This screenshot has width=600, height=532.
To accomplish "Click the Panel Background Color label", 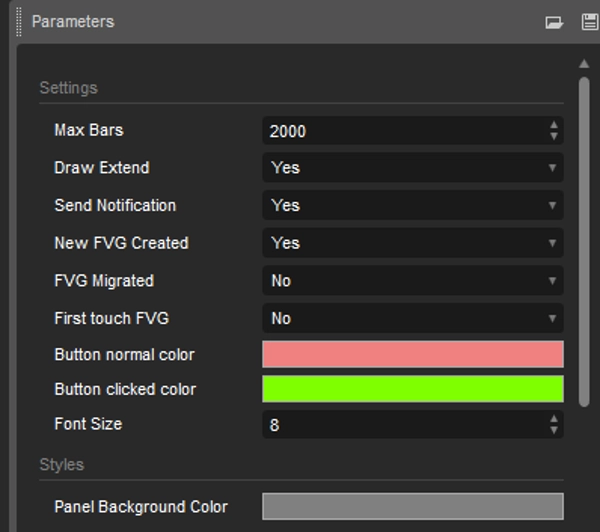I will pos(141,507).
